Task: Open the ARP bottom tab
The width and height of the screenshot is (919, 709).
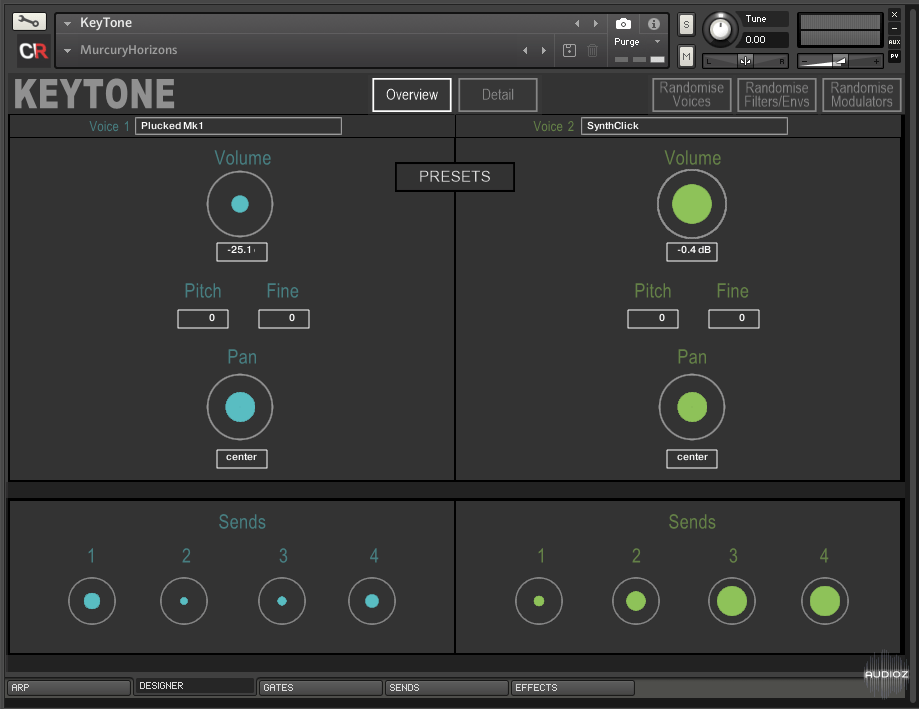Action: pos(69,687)
